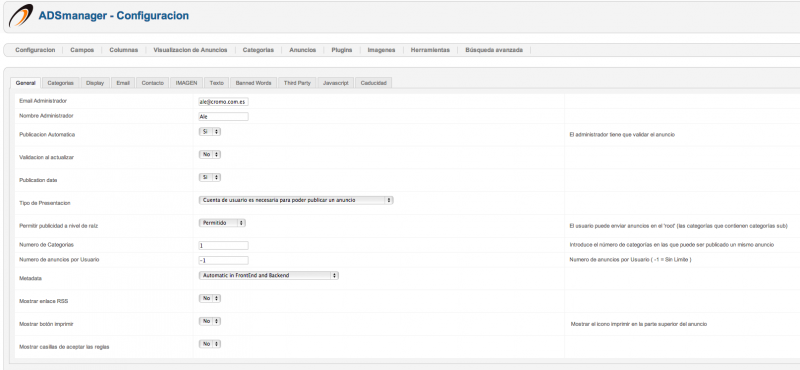The image size is (800, 370).
Task: Open the Publication date dropdown
Action: 210,177
